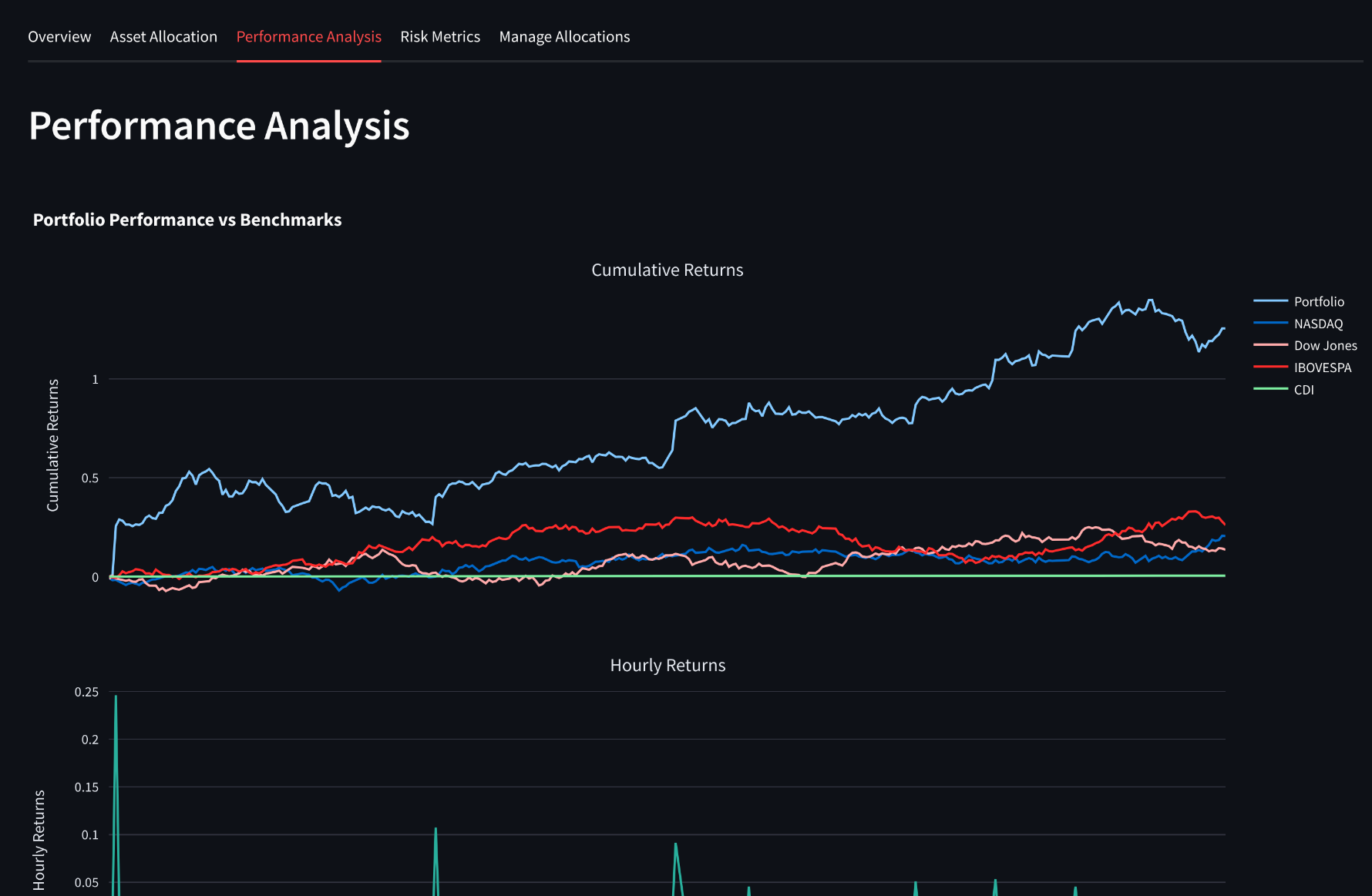The width and height of the screenshot is (1372, 896).
Task: Toggle the IBOVESPA legend entry
Action: click(1303, 367)
